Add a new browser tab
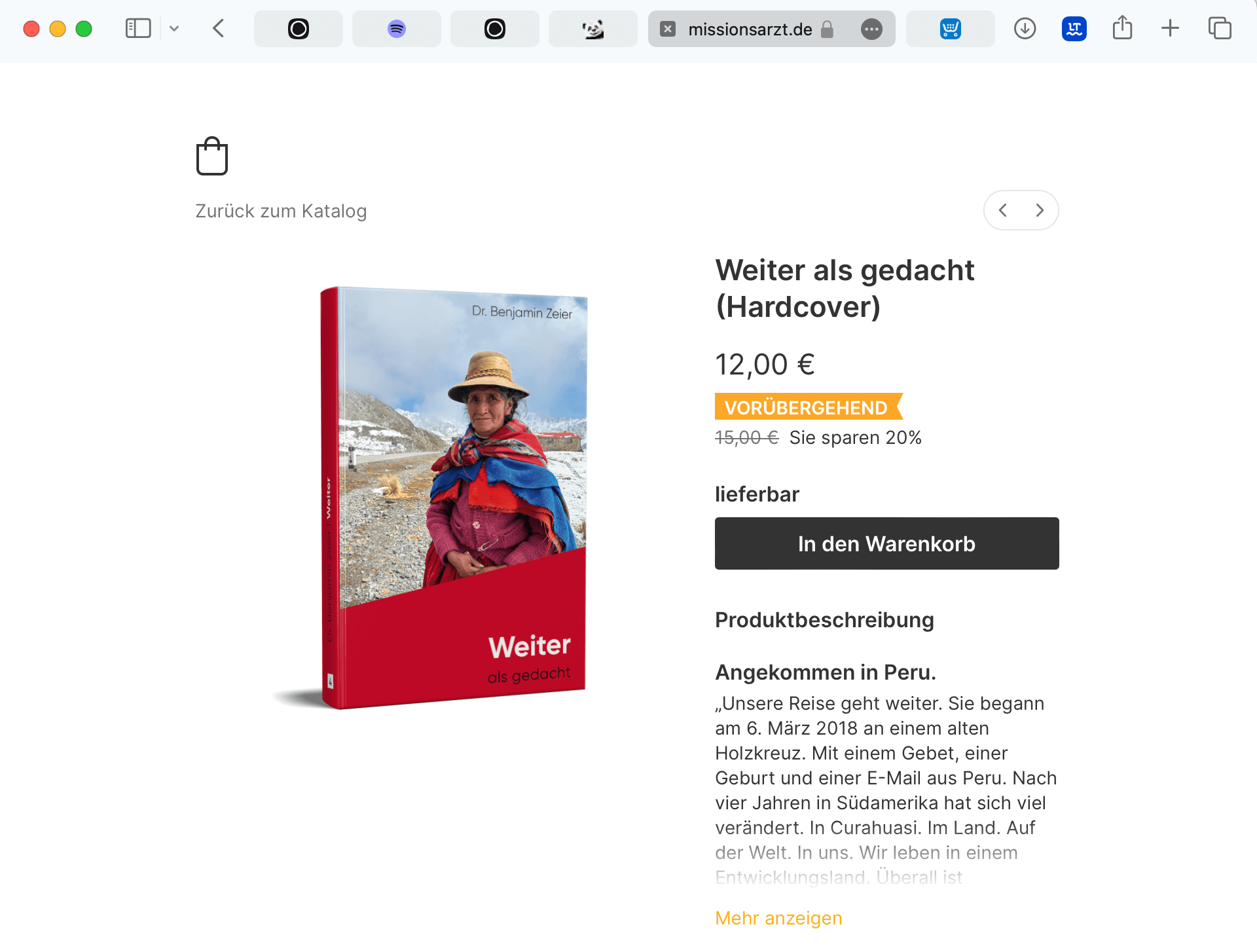The height and width of the screenshot is (952, 1257). point(1170,28)
